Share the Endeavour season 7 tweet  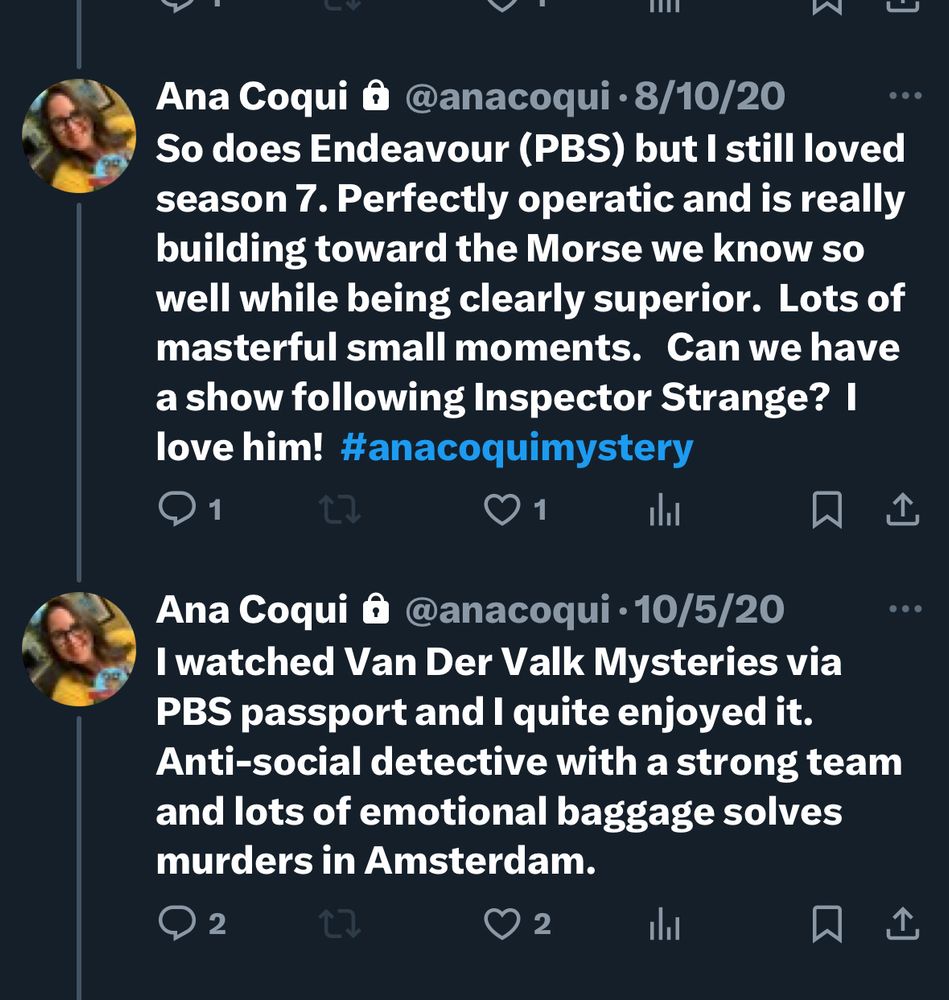[903, 511]
